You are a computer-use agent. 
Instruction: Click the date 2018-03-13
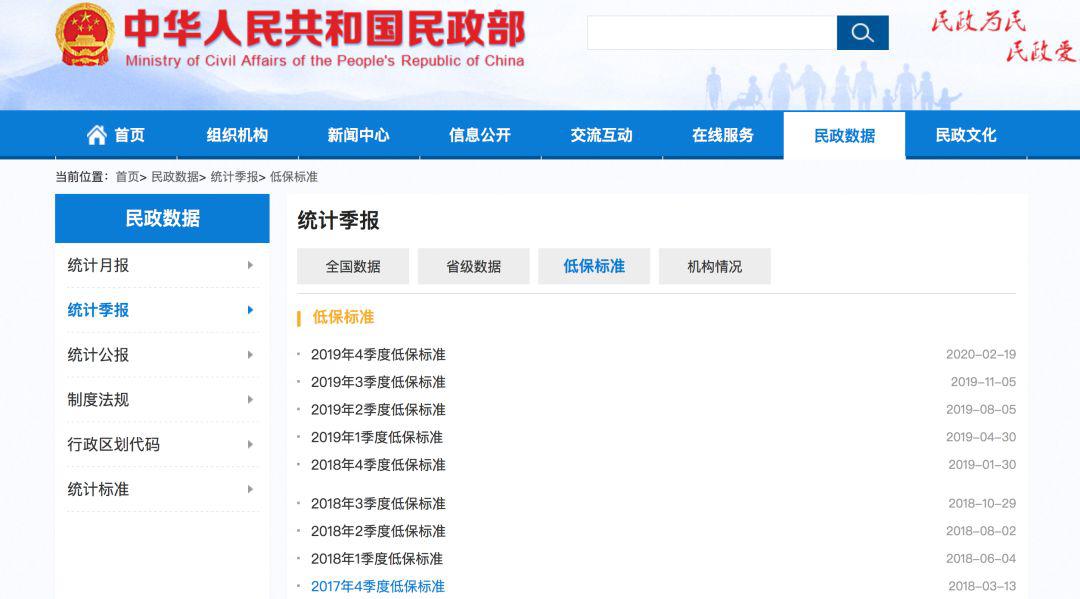[982, 586]
